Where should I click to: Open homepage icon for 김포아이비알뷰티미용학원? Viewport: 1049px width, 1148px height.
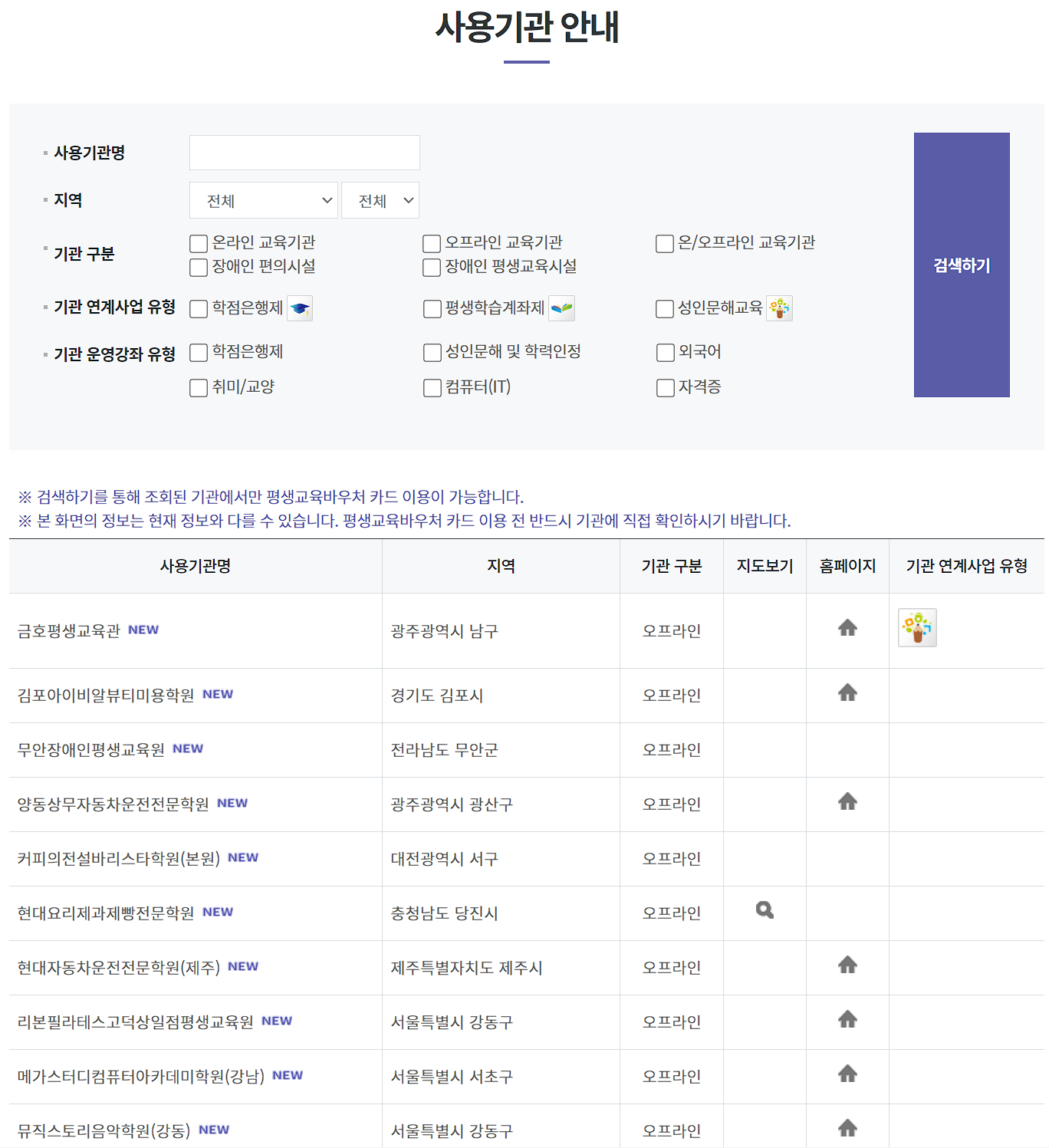coord(847,692)
